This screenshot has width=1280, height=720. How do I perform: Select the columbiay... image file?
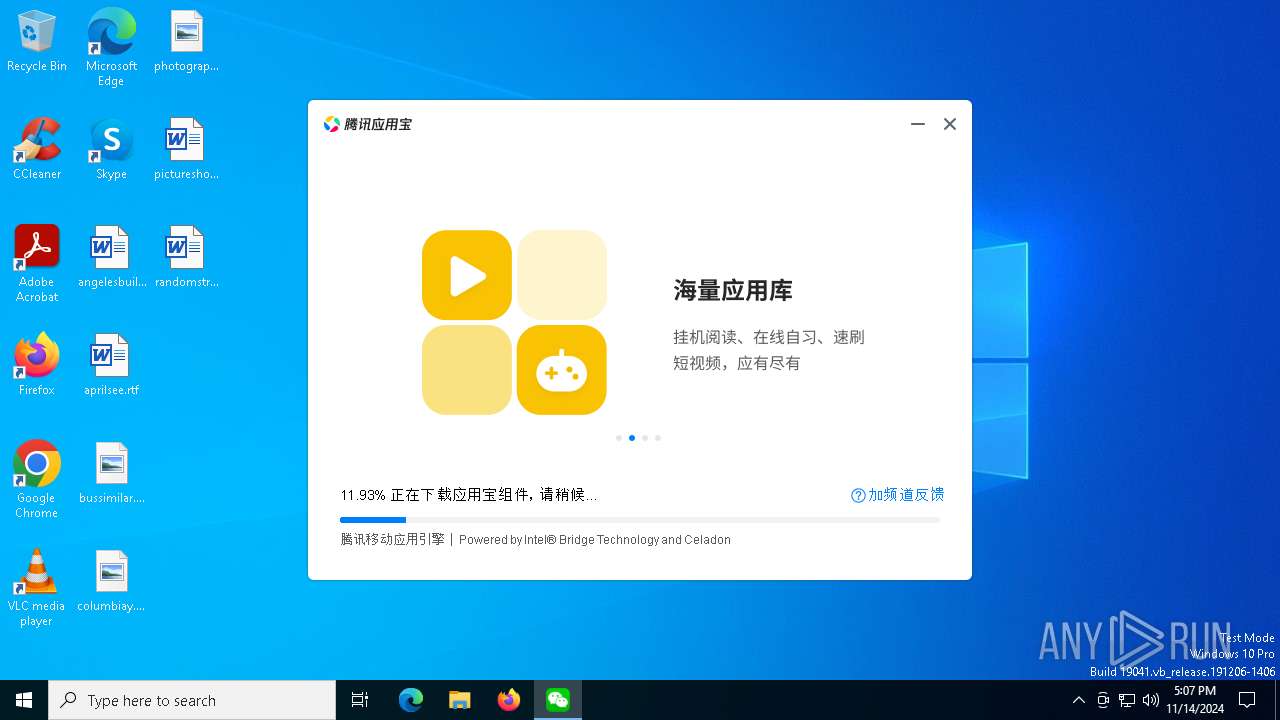111,581
